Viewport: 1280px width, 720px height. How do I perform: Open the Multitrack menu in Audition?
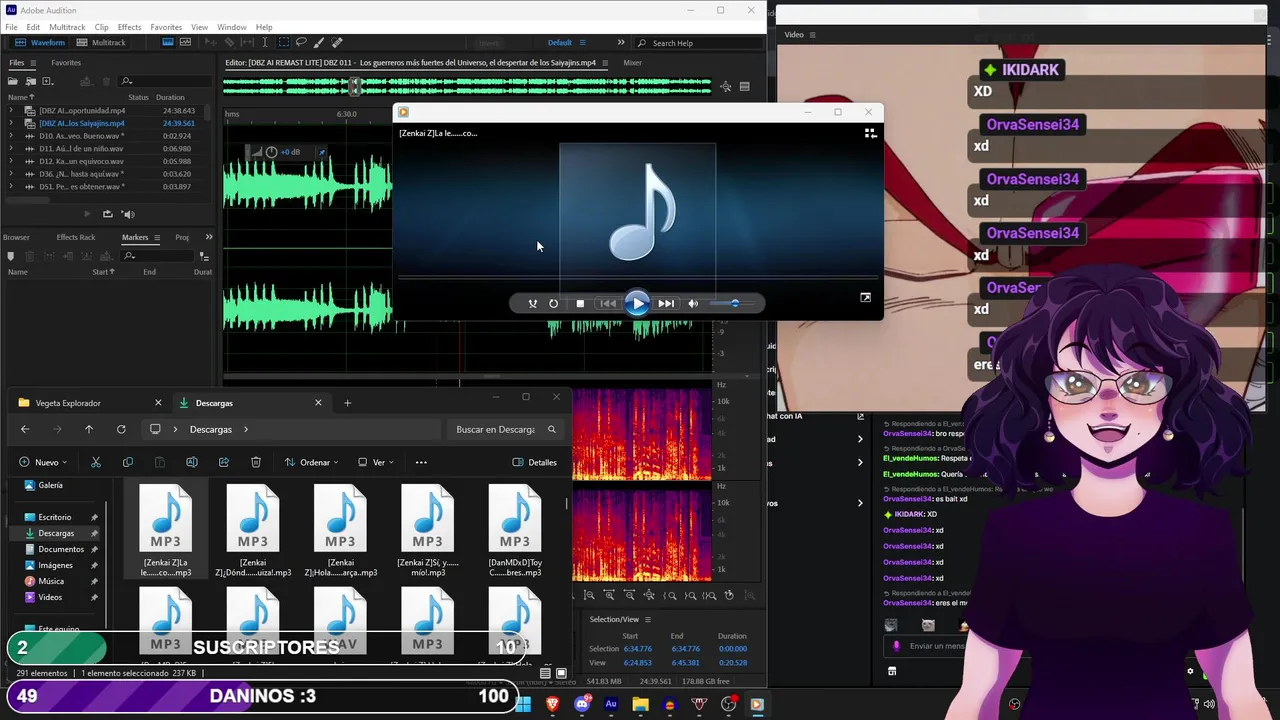click(x=67, y=27)
